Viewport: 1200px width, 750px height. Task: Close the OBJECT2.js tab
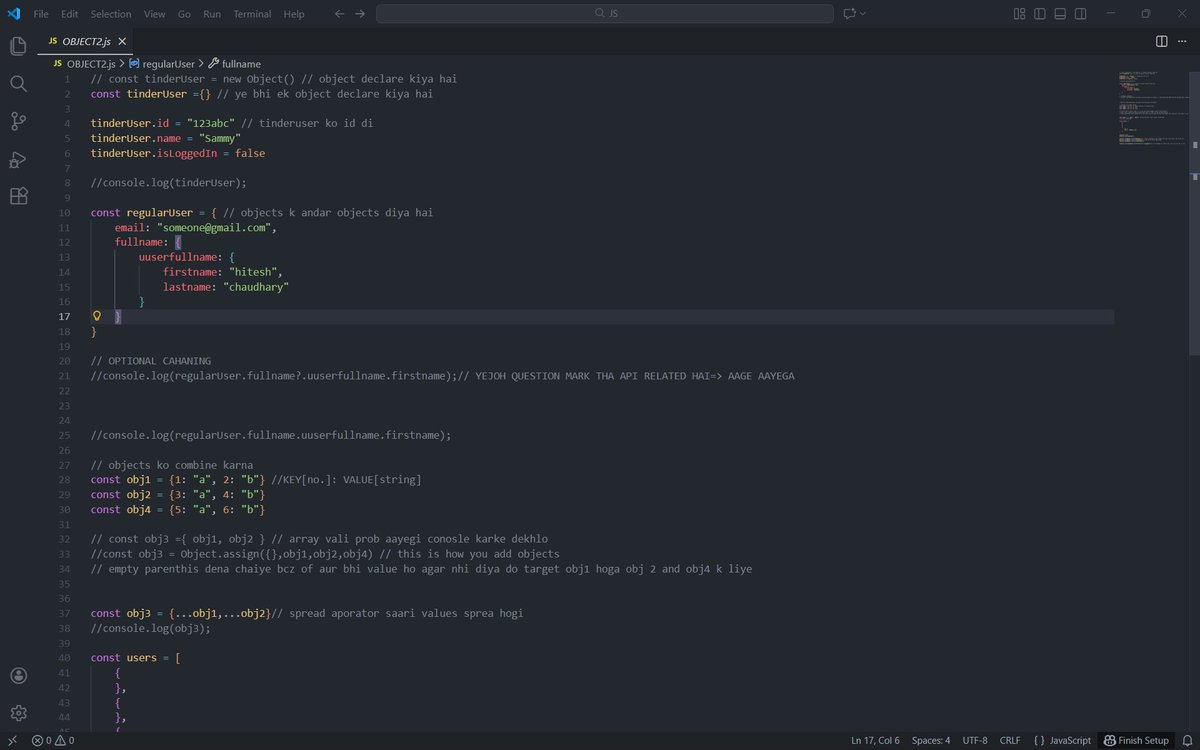[x=122, y=42]
